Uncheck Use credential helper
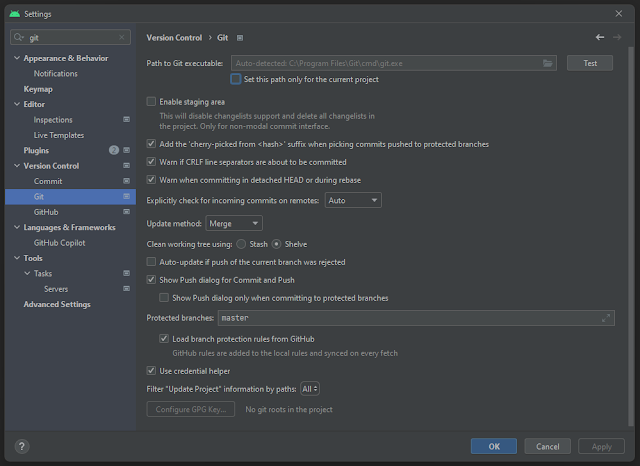This screenshot has width=640, height=466. click(x=152, y=370)
